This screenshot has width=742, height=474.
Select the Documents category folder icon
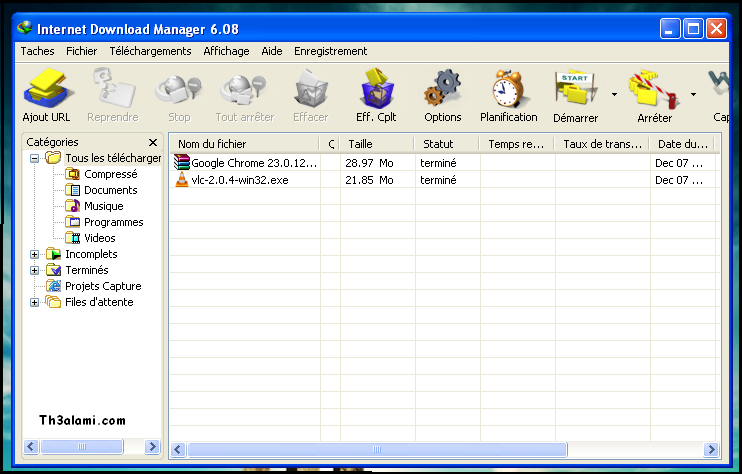(x=72, y=190)
